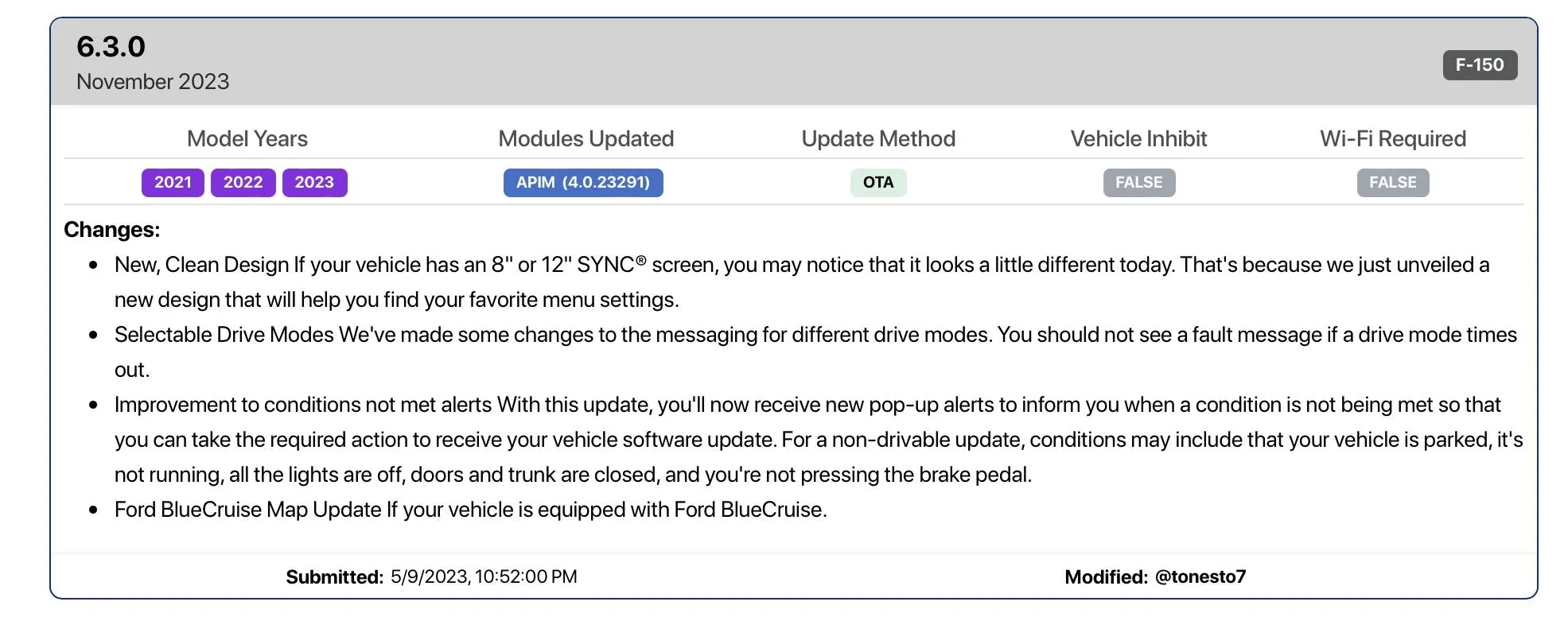This screenshot has width=1568, height=617.
Task: Select the 2021 model year badge
Action: (173, 182)
